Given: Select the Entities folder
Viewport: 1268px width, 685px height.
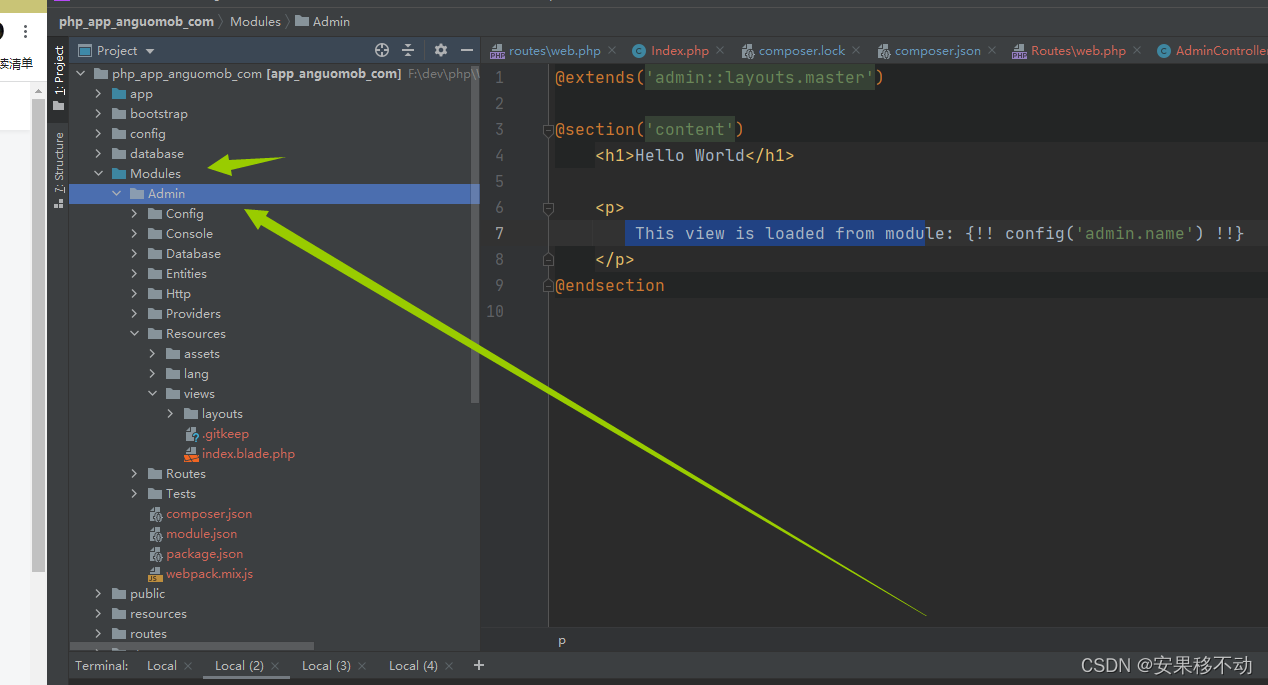Looking at the screenshot, I should 186,274.
